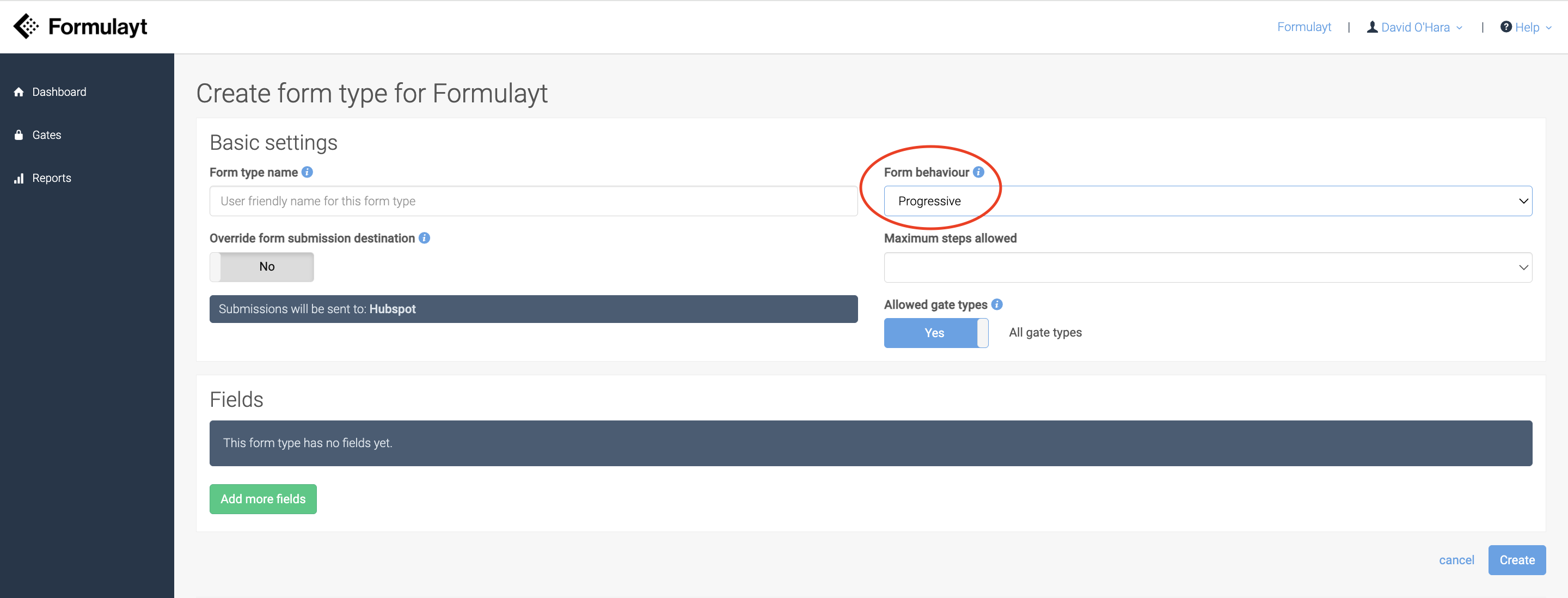
Task: Click info icon for Override form submission destination
Action: point(424,238)
